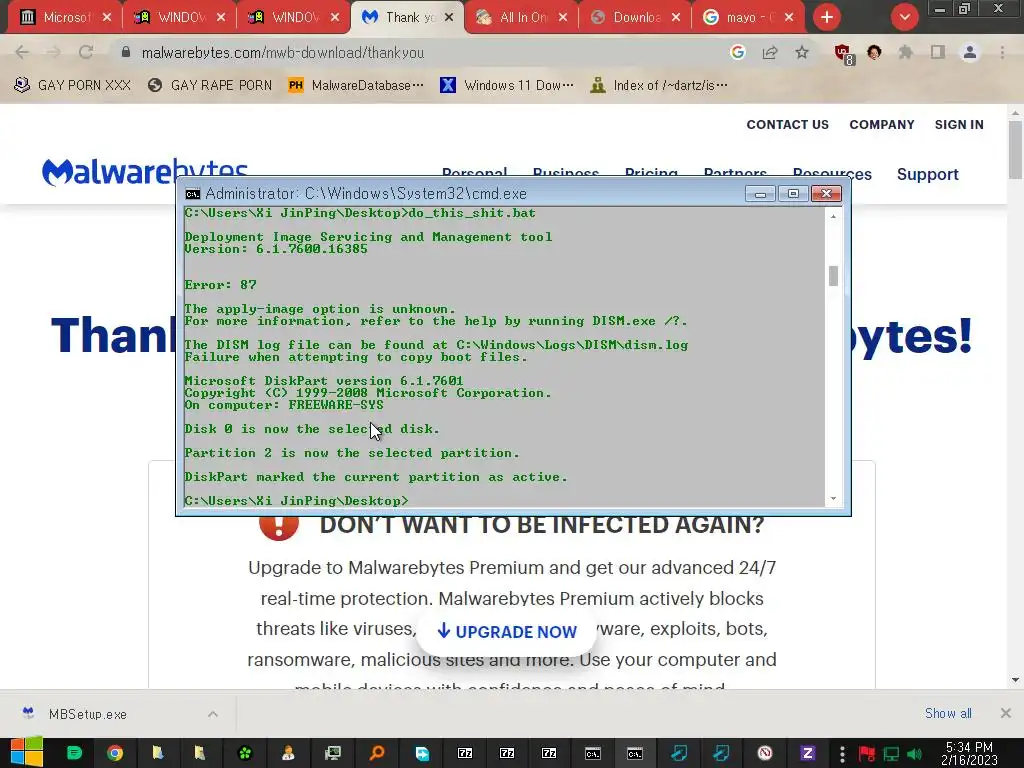Screen dimensions: 1024x768
Task: Click the cmd window scrollbar thumb
Action: [x=833, y=276]
